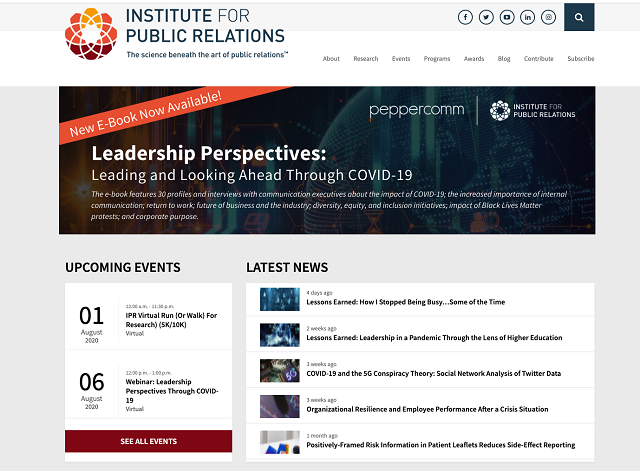Click the 'LATEST NEWS' heading
This screenshot has width=640, height=471.
click(287, 267)
